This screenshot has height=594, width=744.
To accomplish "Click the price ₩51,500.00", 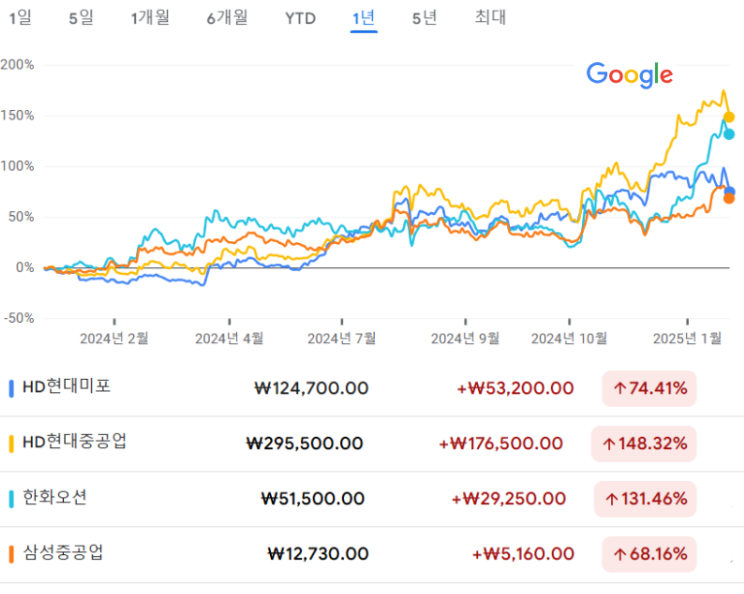I will [x=313, y=499].
